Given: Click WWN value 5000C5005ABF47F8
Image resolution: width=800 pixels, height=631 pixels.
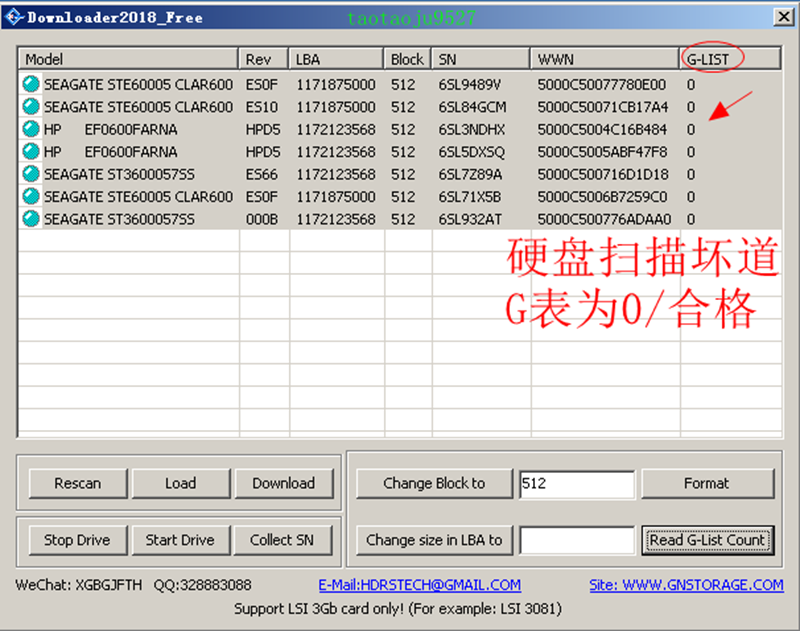Looking at the screenshot, I should pos(602,152).
